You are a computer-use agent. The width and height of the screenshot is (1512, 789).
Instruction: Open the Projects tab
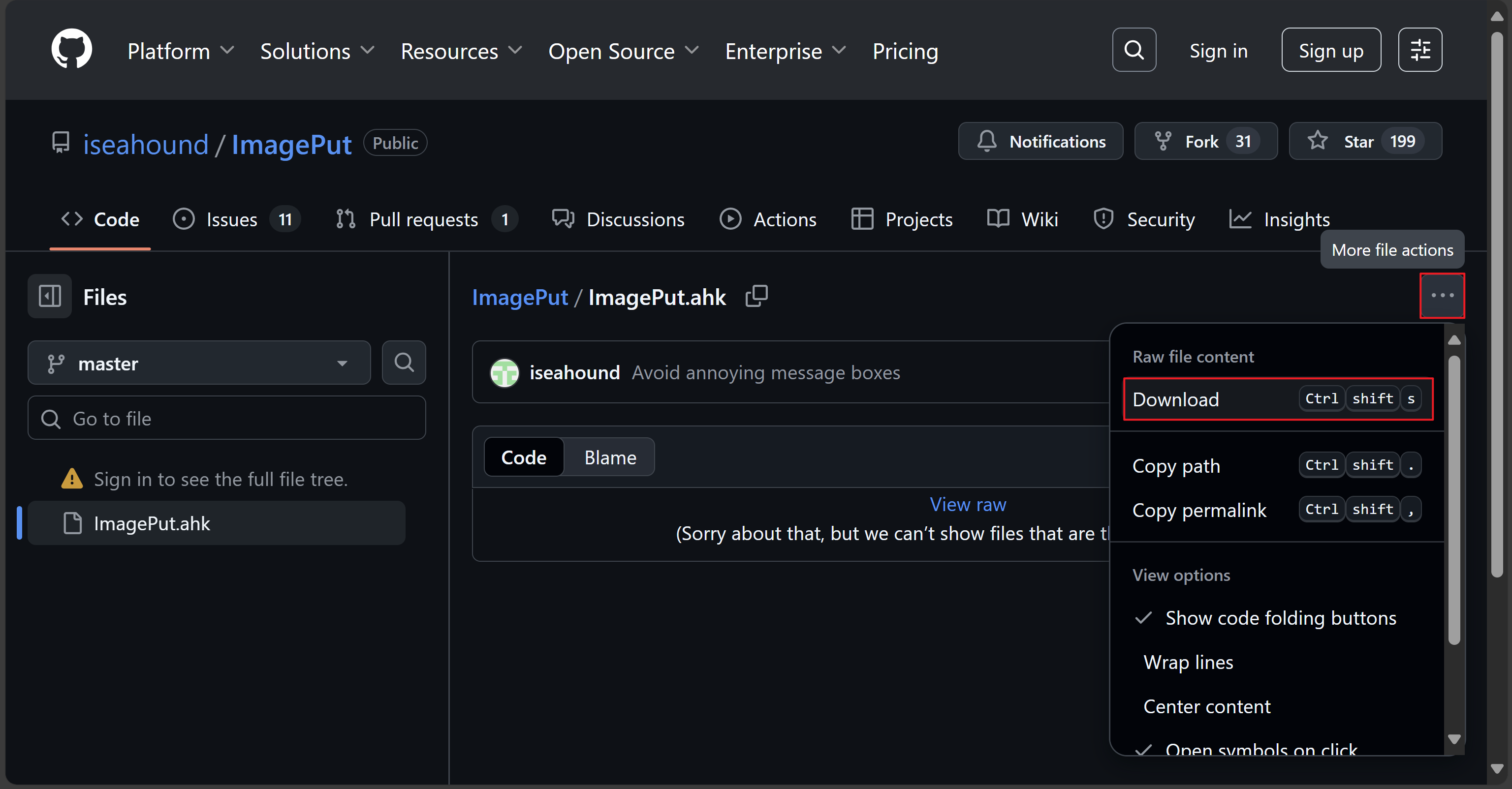(x=902, y=219)
